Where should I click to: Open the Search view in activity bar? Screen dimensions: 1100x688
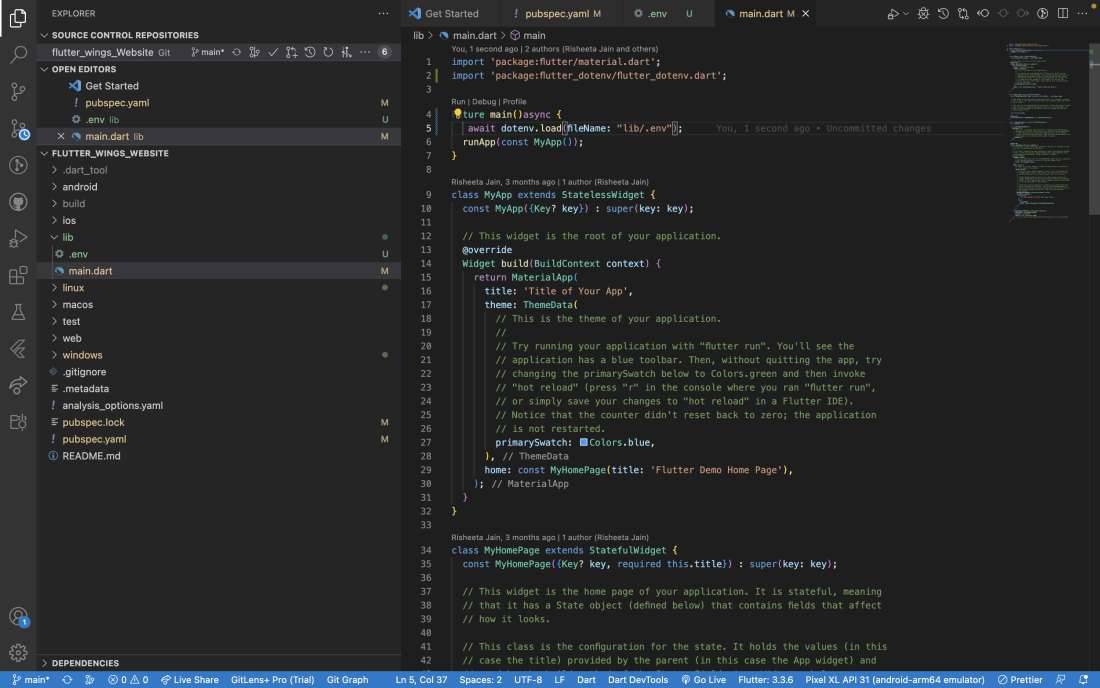[18, 54]
